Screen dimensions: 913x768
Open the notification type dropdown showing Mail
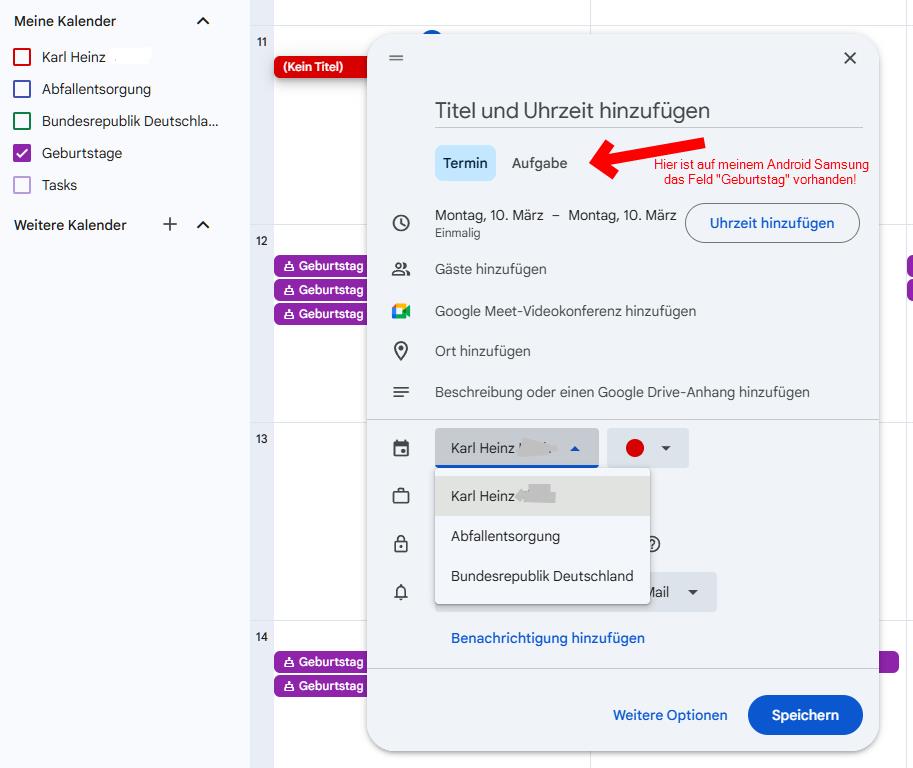coord(681,592)
